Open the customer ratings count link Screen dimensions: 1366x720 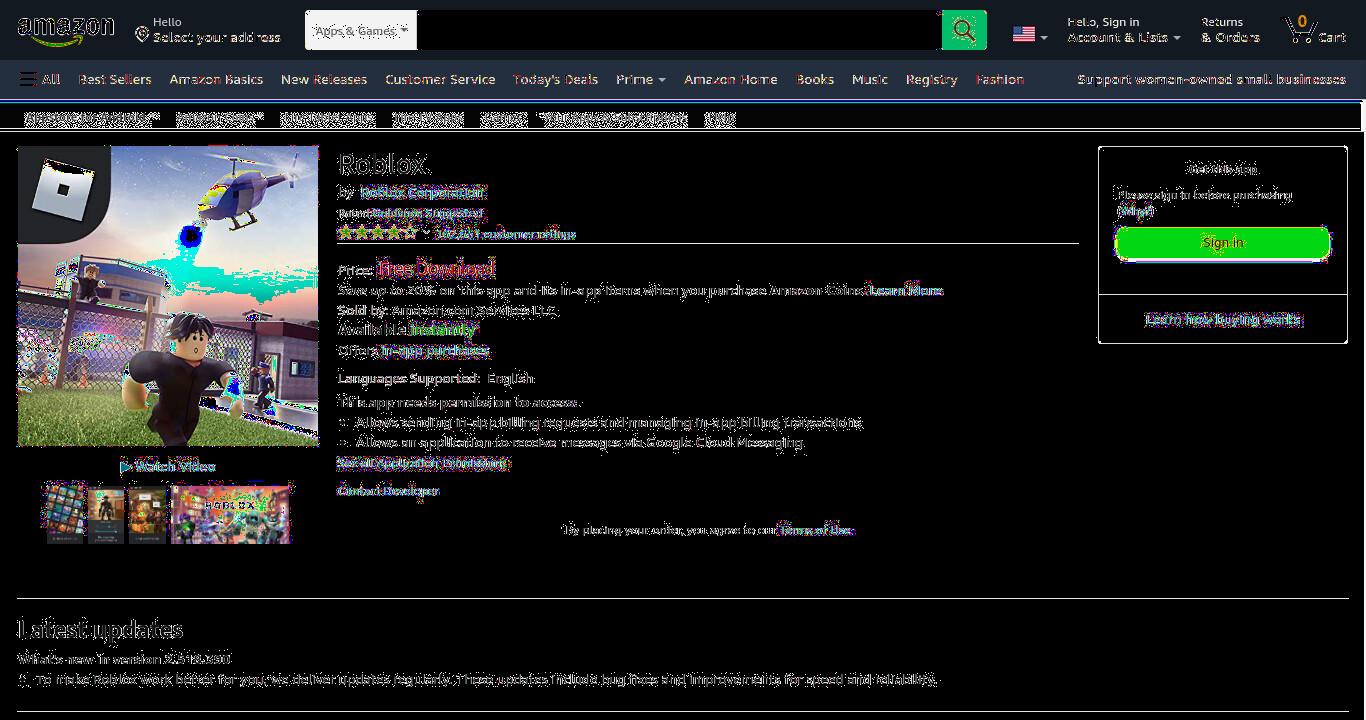point(506,234)
